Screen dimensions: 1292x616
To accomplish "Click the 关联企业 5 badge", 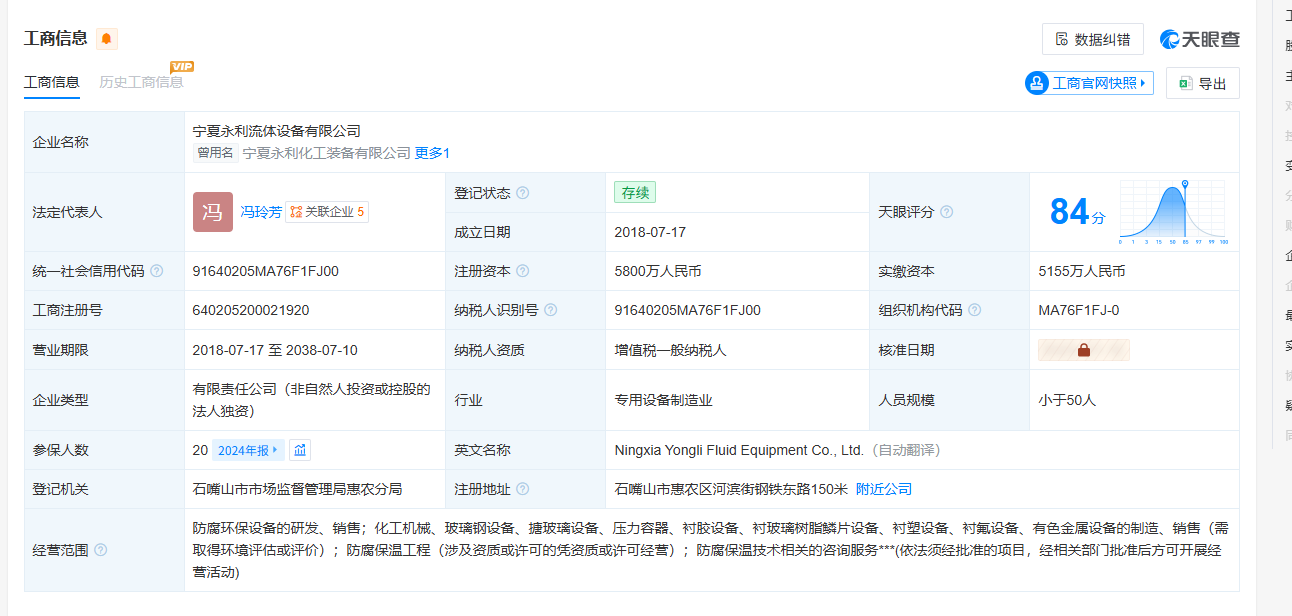I will click(x=327, y=212).
